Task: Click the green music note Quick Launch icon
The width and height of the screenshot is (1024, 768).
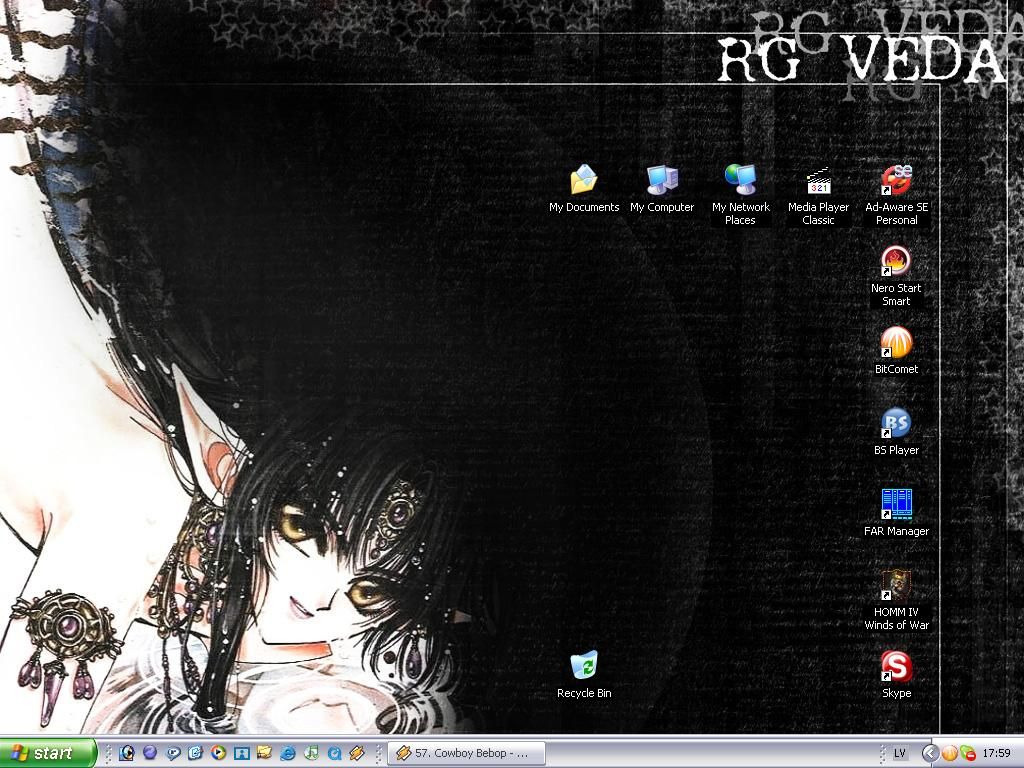Action: coord(311,753)
